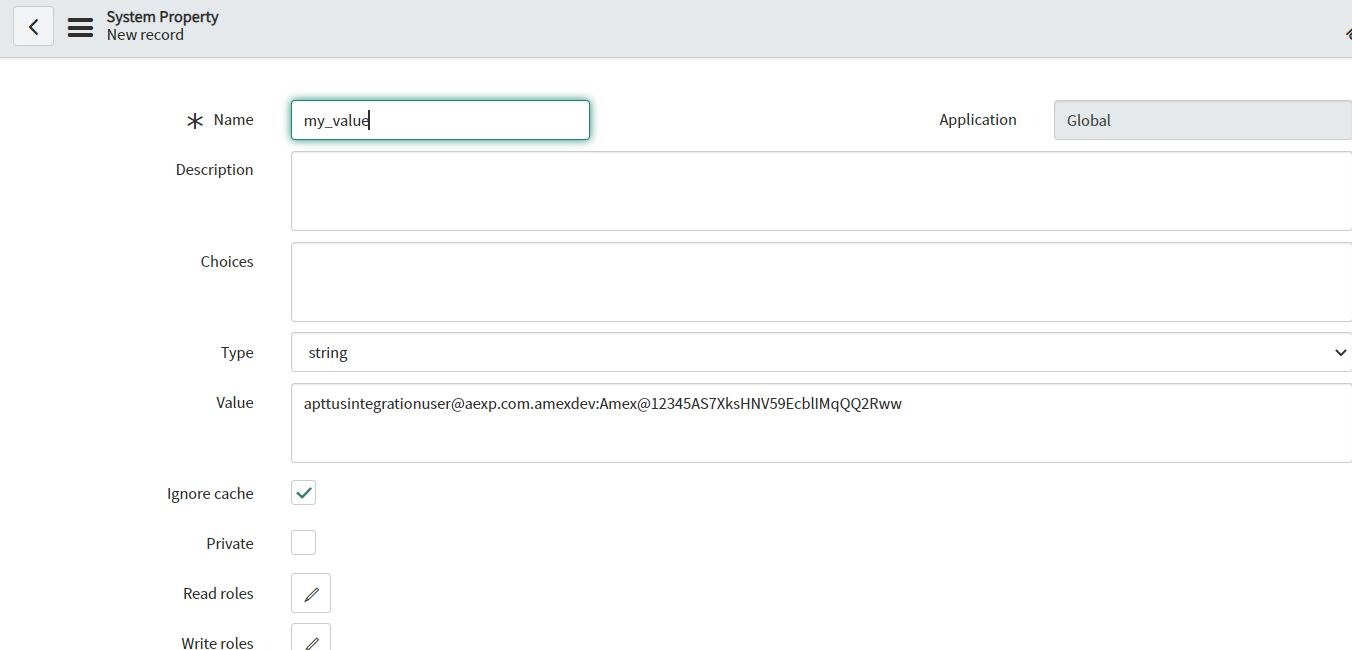This screenshot has height=650, width=1352.
Task: Click the Type field dropdown chevron icon
Action: click(x=1340, y=352)
